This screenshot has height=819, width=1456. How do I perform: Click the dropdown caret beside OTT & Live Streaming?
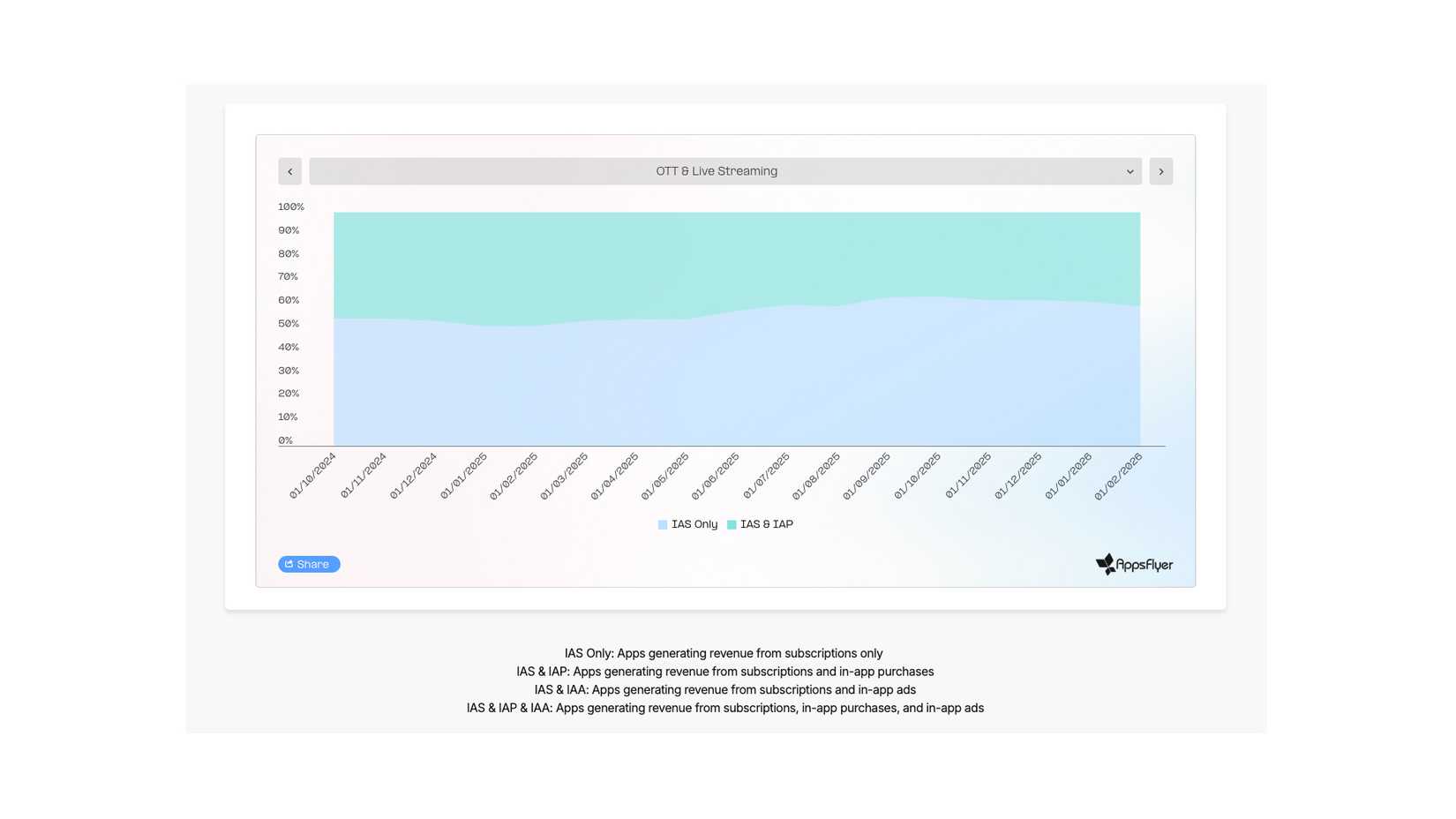point(1130,171)
